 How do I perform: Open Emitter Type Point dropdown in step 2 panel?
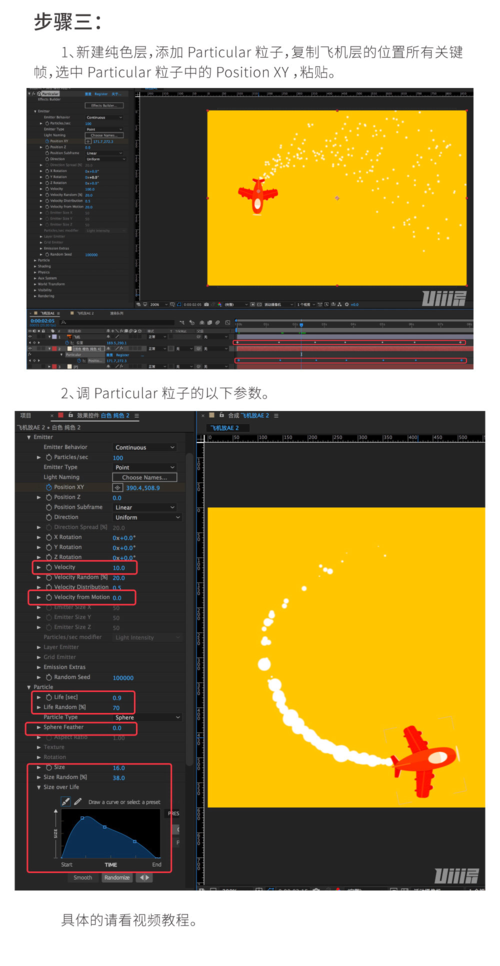point(145,468)
